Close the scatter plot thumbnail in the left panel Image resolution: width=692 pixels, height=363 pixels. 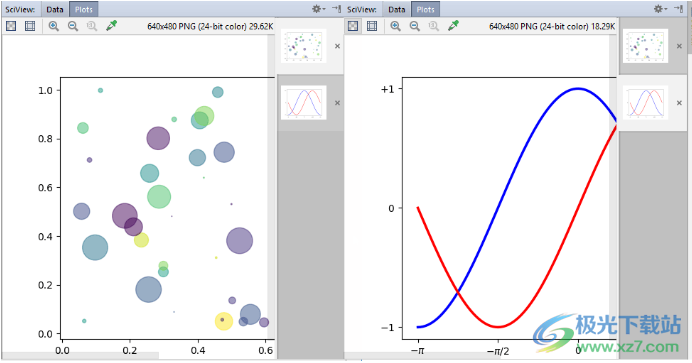pyautogui.click(x=337, y=46)
